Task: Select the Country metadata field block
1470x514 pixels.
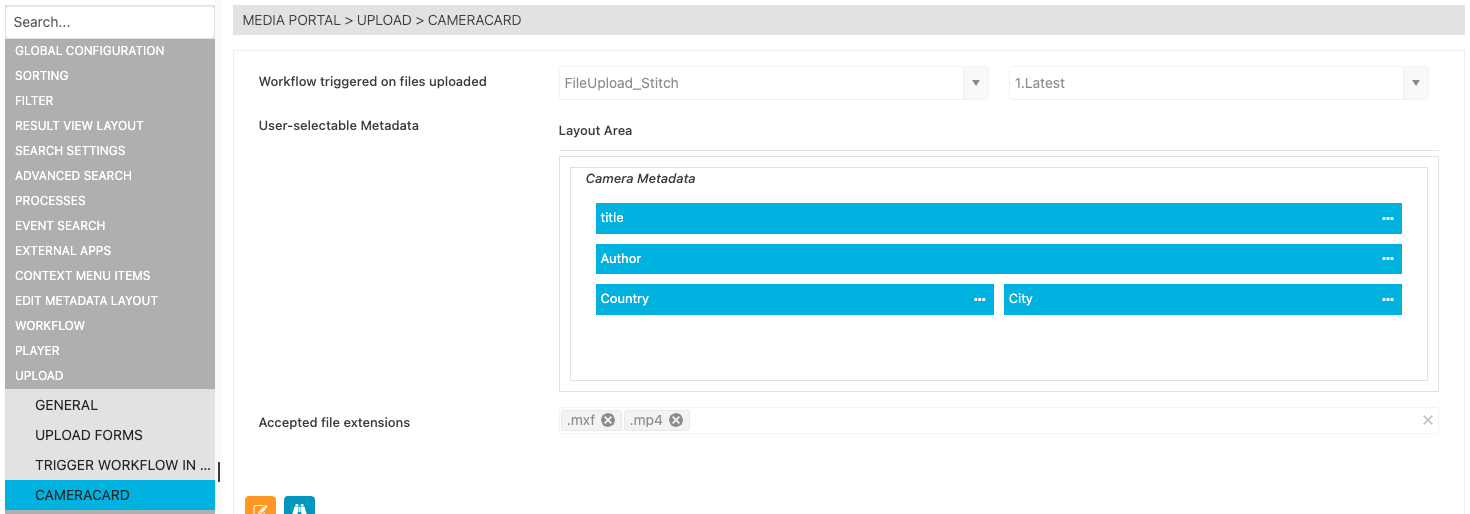Action: 780,300
